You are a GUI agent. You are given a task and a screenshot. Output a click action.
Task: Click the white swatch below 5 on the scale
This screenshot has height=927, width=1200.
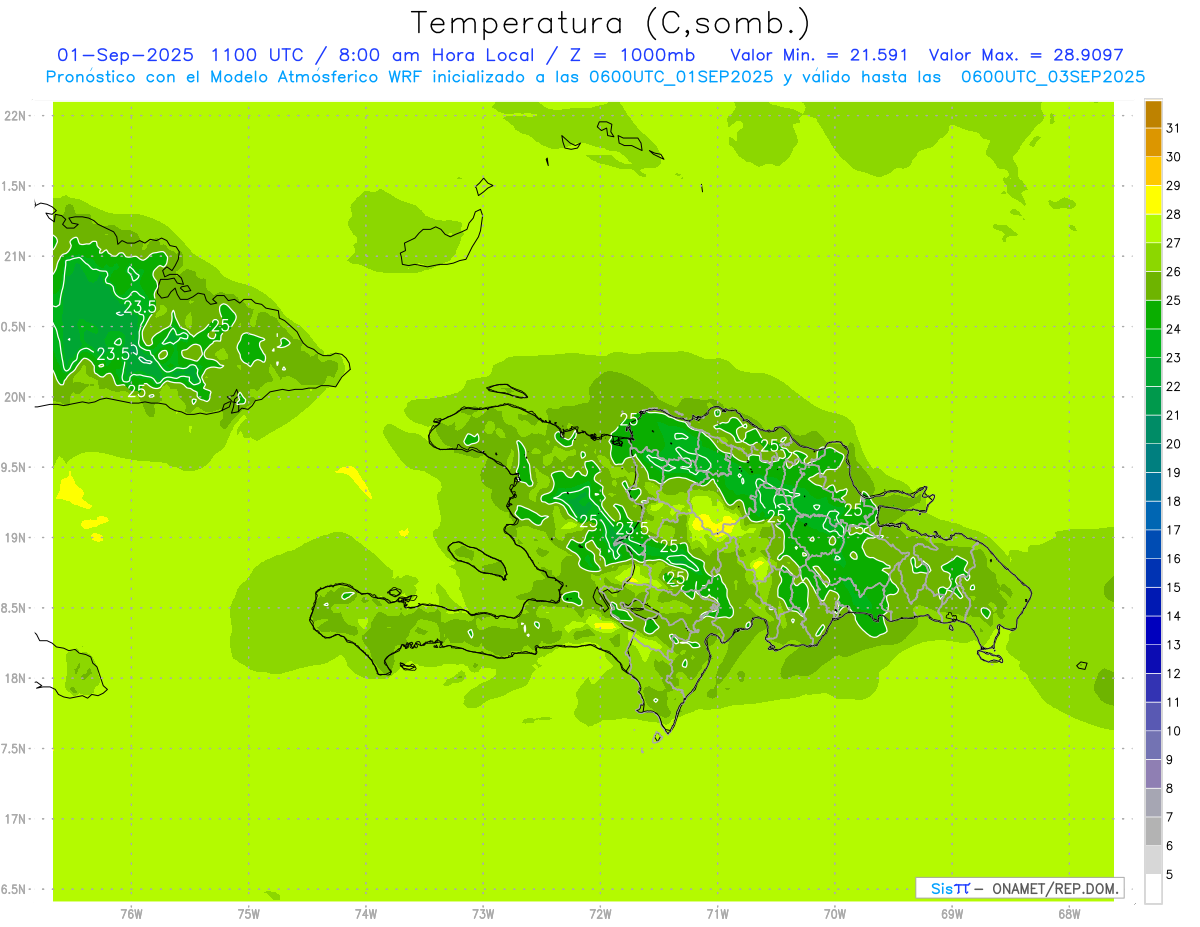tap(1153, 889)
